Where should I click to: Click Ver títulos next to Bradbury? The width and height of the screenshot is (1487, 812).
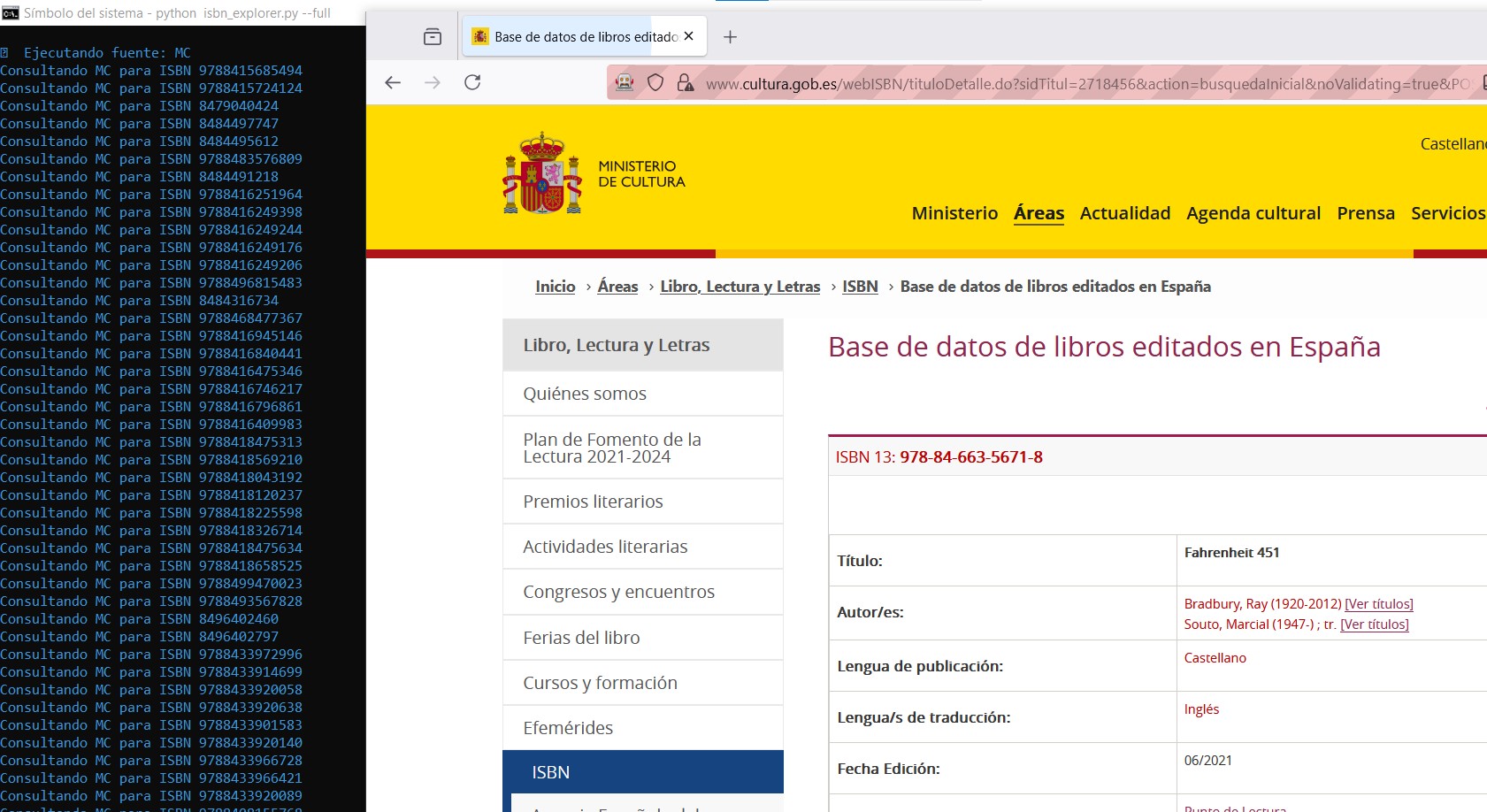pyautogui.click(x=1379, y=604)
